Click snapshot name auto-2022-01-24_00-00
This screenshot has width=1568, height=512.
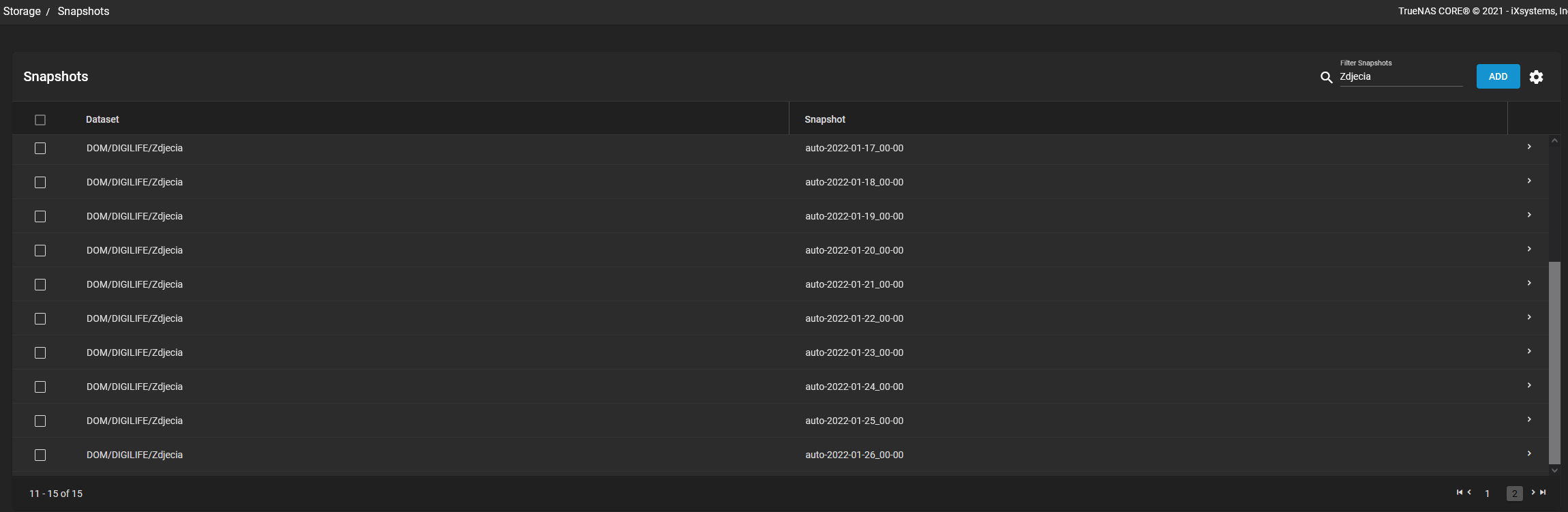click(x=854, y=387)
